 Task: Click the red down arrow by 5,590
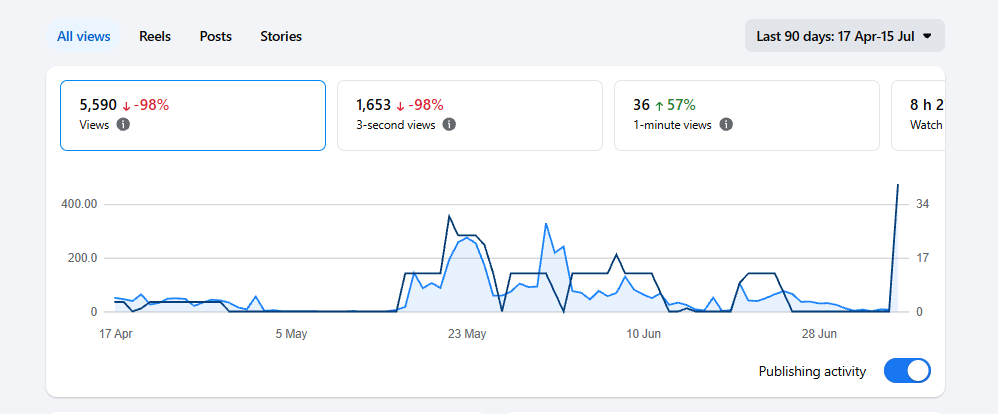point(126,106)
